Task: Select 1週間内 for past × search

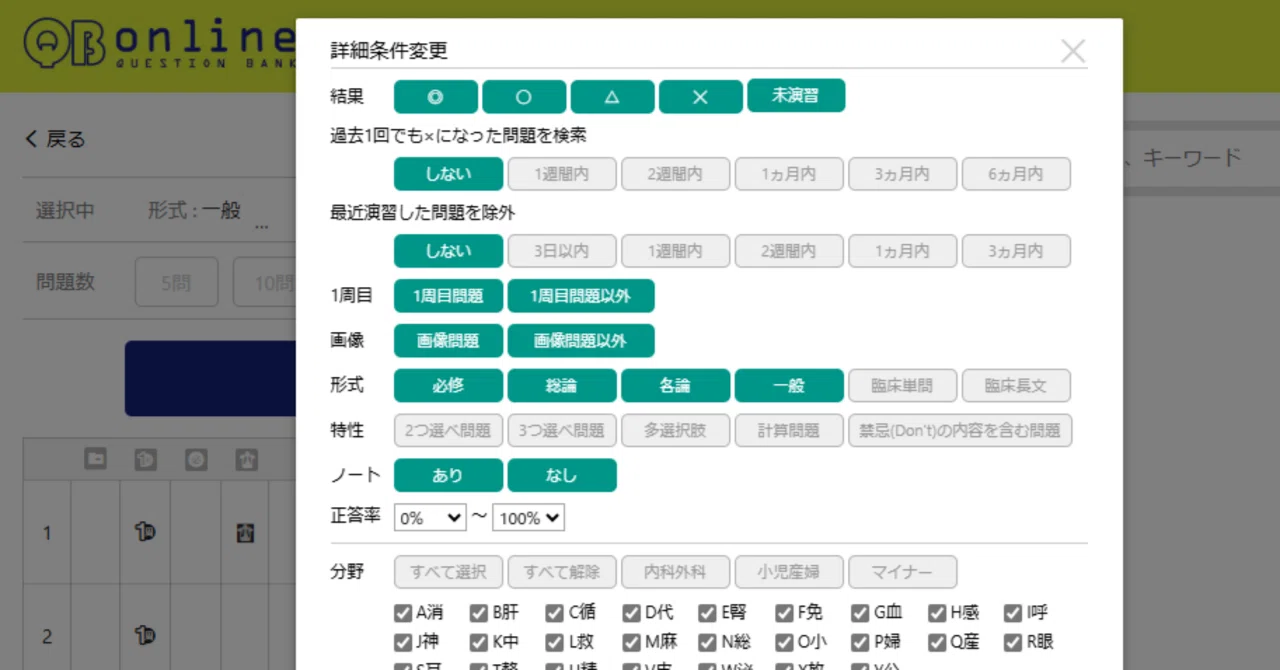Action: pos(561,174)
